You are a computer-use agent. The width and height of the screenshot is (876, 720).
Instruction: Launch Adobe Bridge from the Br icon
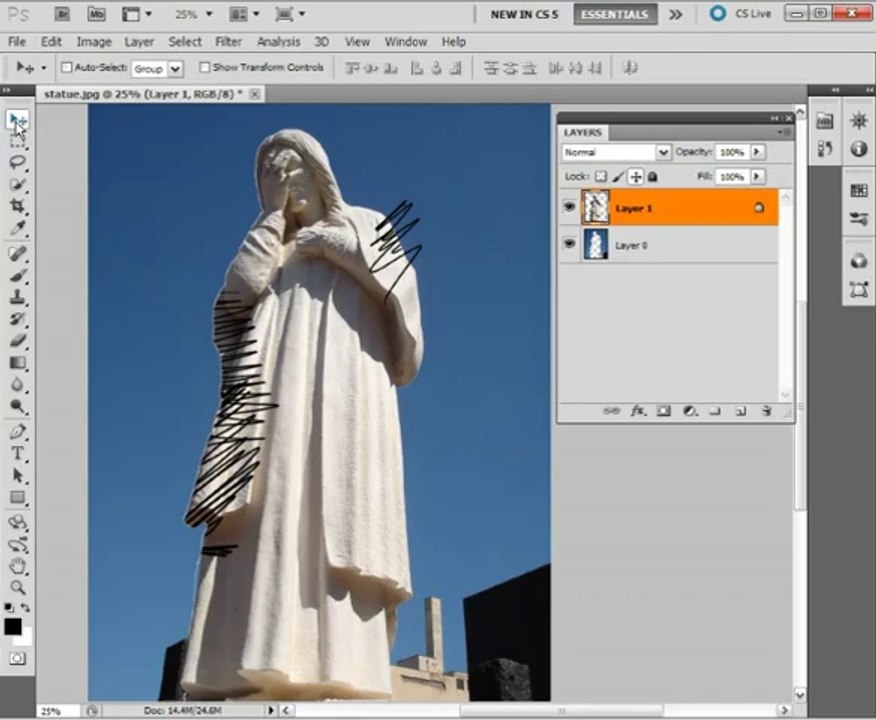62,14
